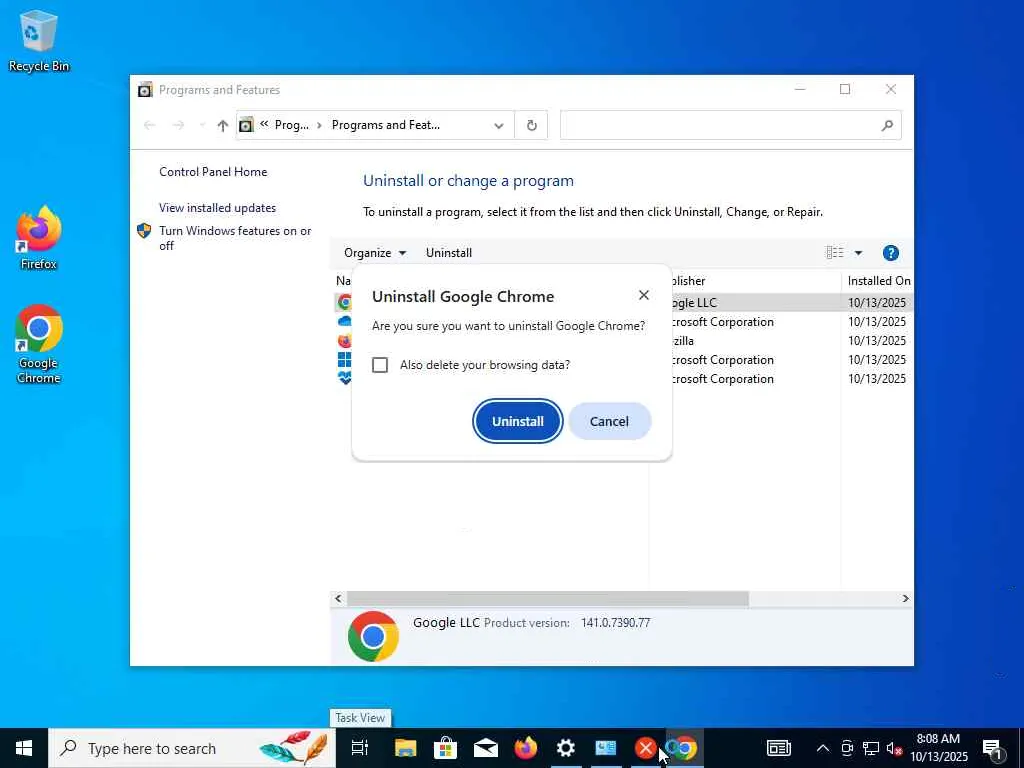1024x768 pixels.
Task: Open the view options dropdown arrow
Action: 858,253
